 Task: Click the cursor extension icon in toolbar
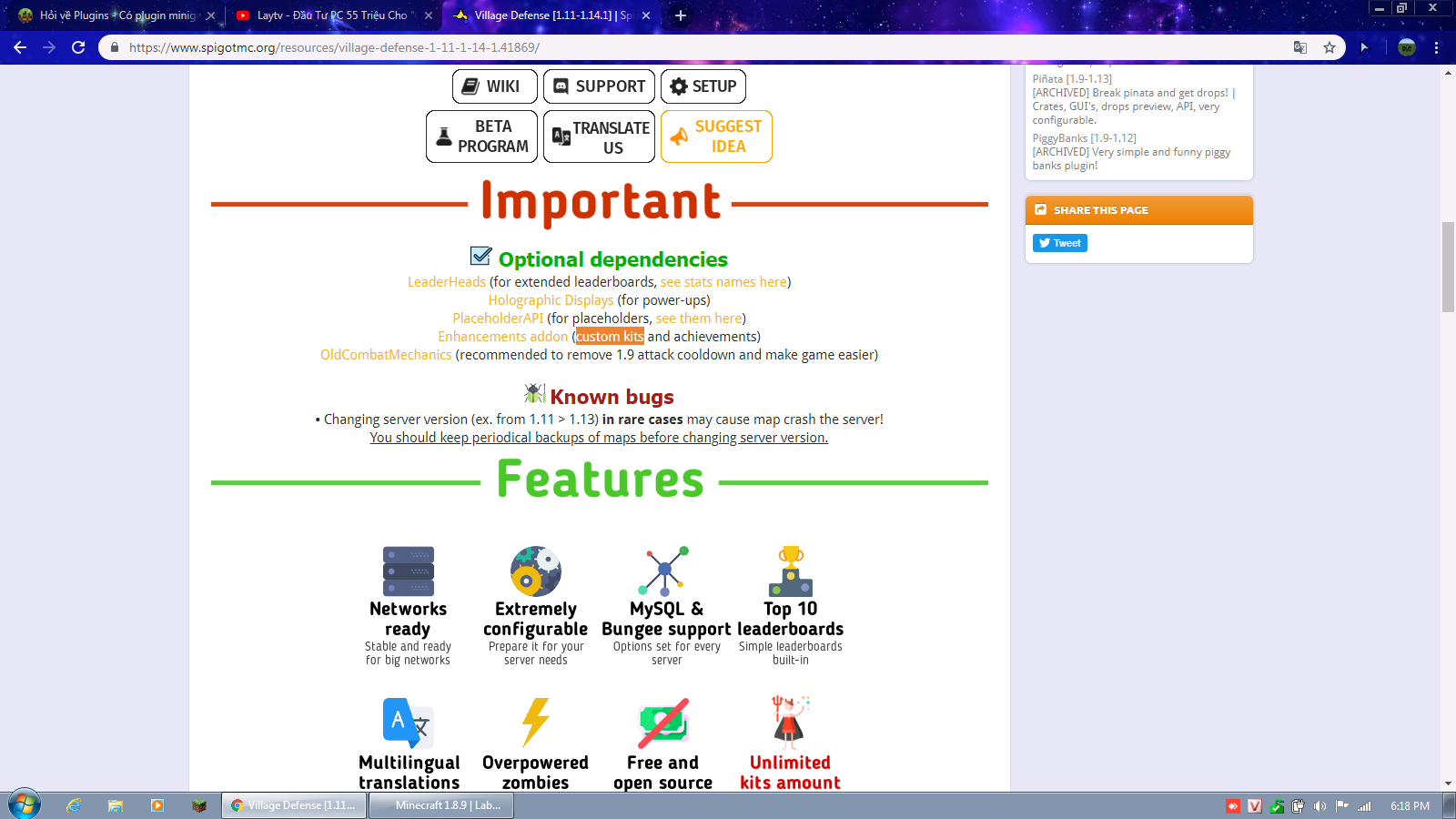pos(1364,47)
